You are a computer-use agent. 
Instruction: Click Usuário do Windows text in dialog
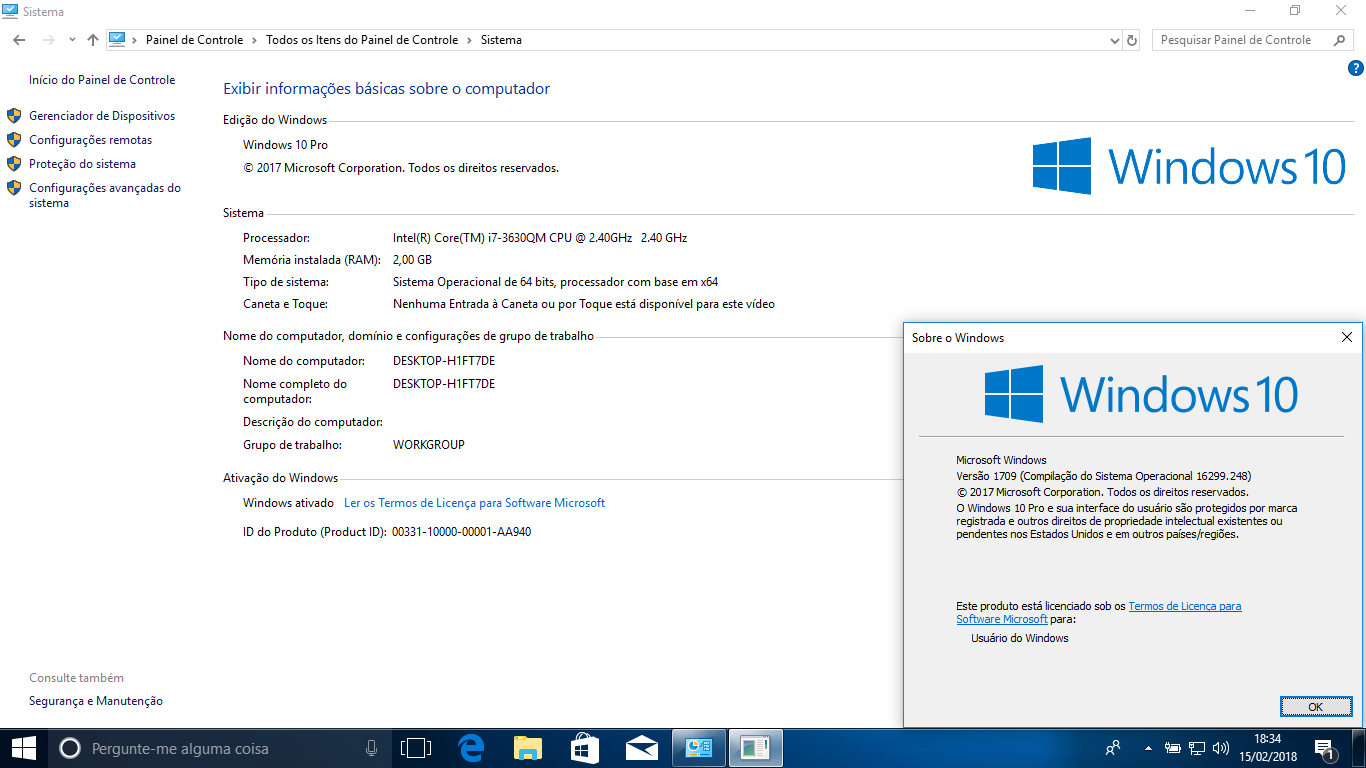(1020, 638)
